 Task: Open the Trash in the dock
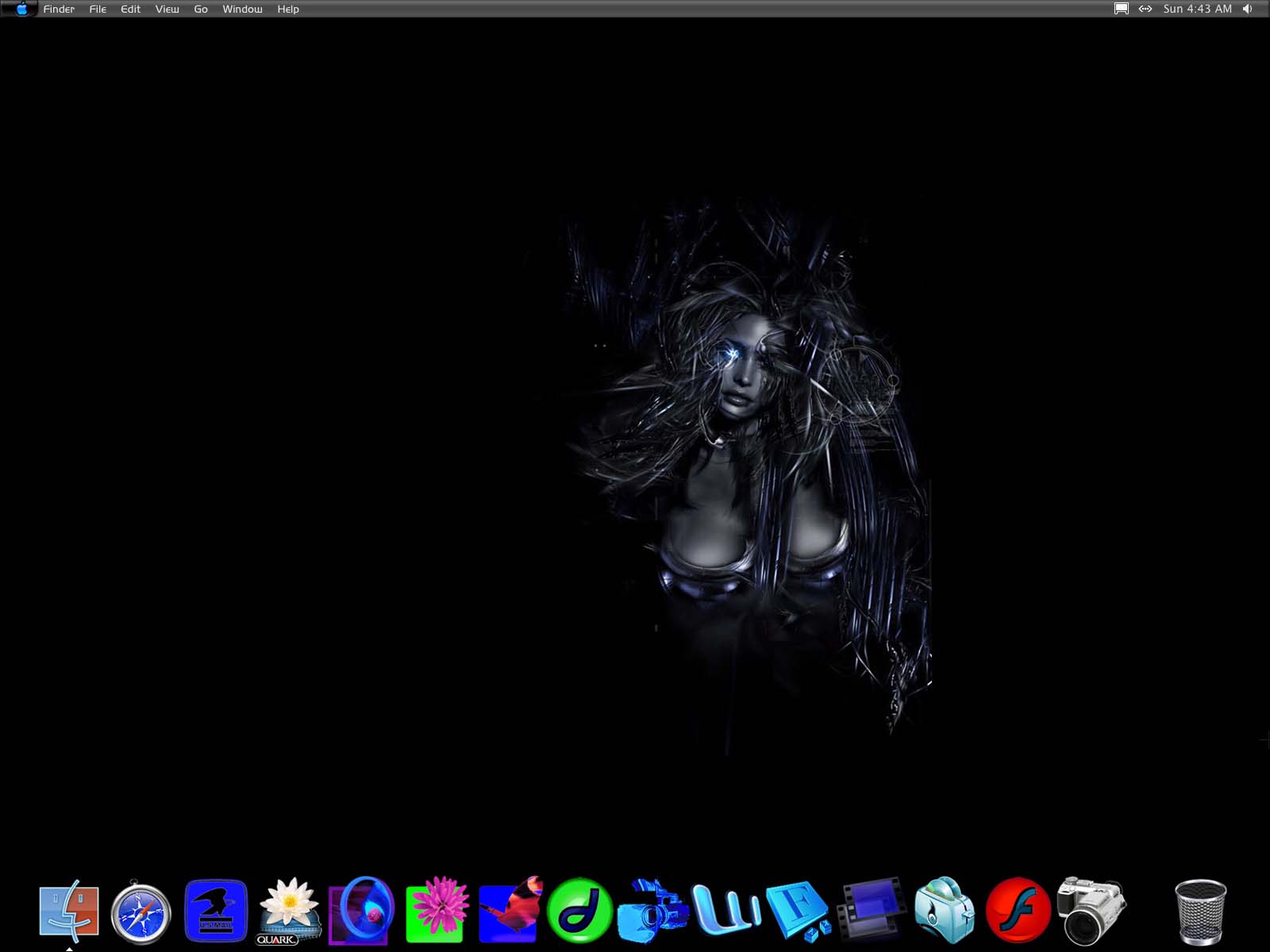pos(1200,912)
